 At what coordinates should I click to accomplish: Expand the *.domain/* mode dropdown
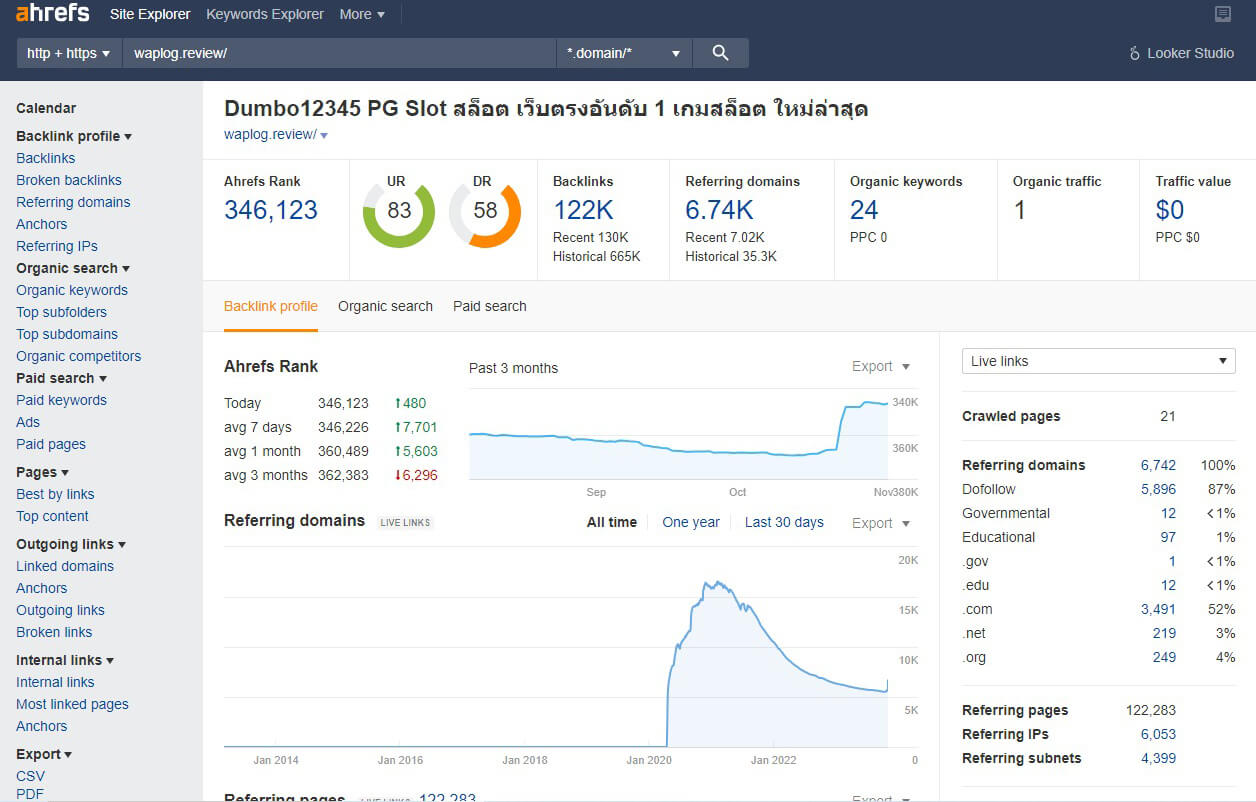(x=624, y=53)
